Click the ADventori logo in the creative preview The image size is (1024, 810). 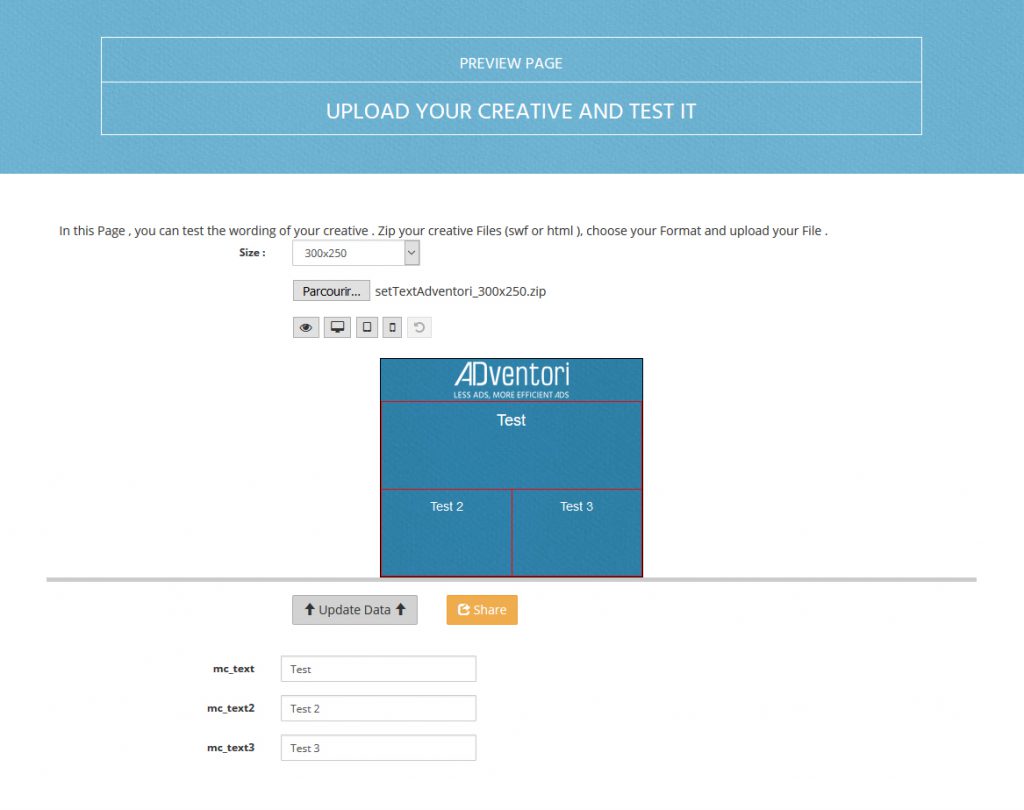(511, 380)
